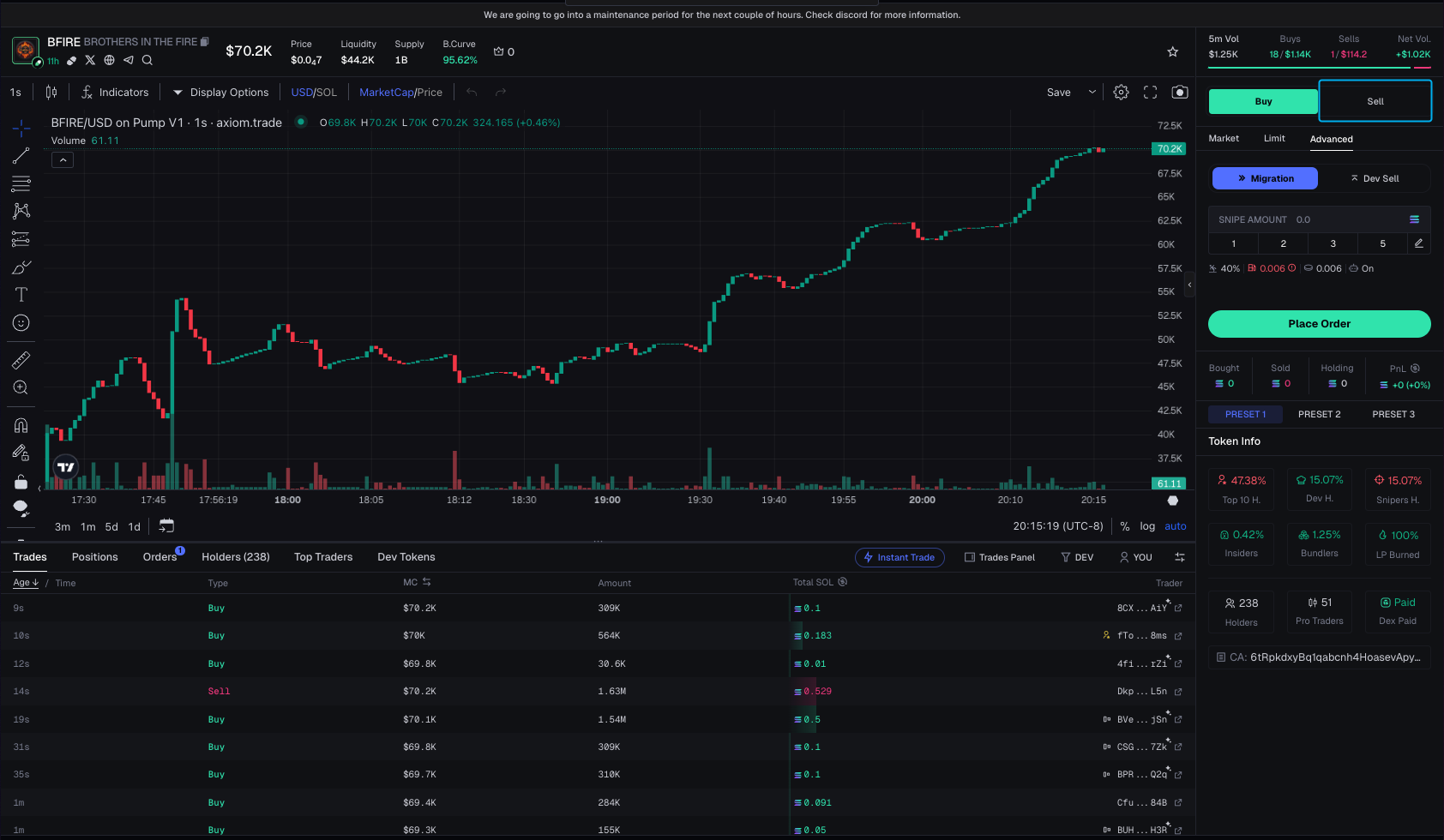Open the X (Twitter) link icon
Screen dimensions: 1444x840
(90, 60)
